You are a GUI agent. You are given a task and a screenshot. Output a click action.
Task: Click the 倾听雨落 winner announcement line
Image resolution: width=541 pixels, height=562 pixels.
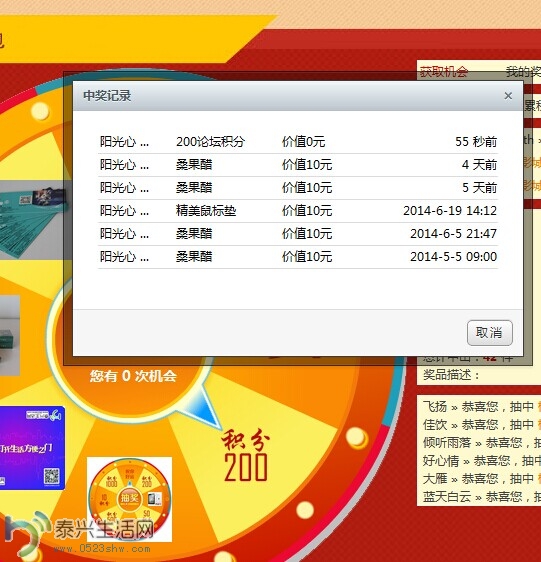click(481, 442)
